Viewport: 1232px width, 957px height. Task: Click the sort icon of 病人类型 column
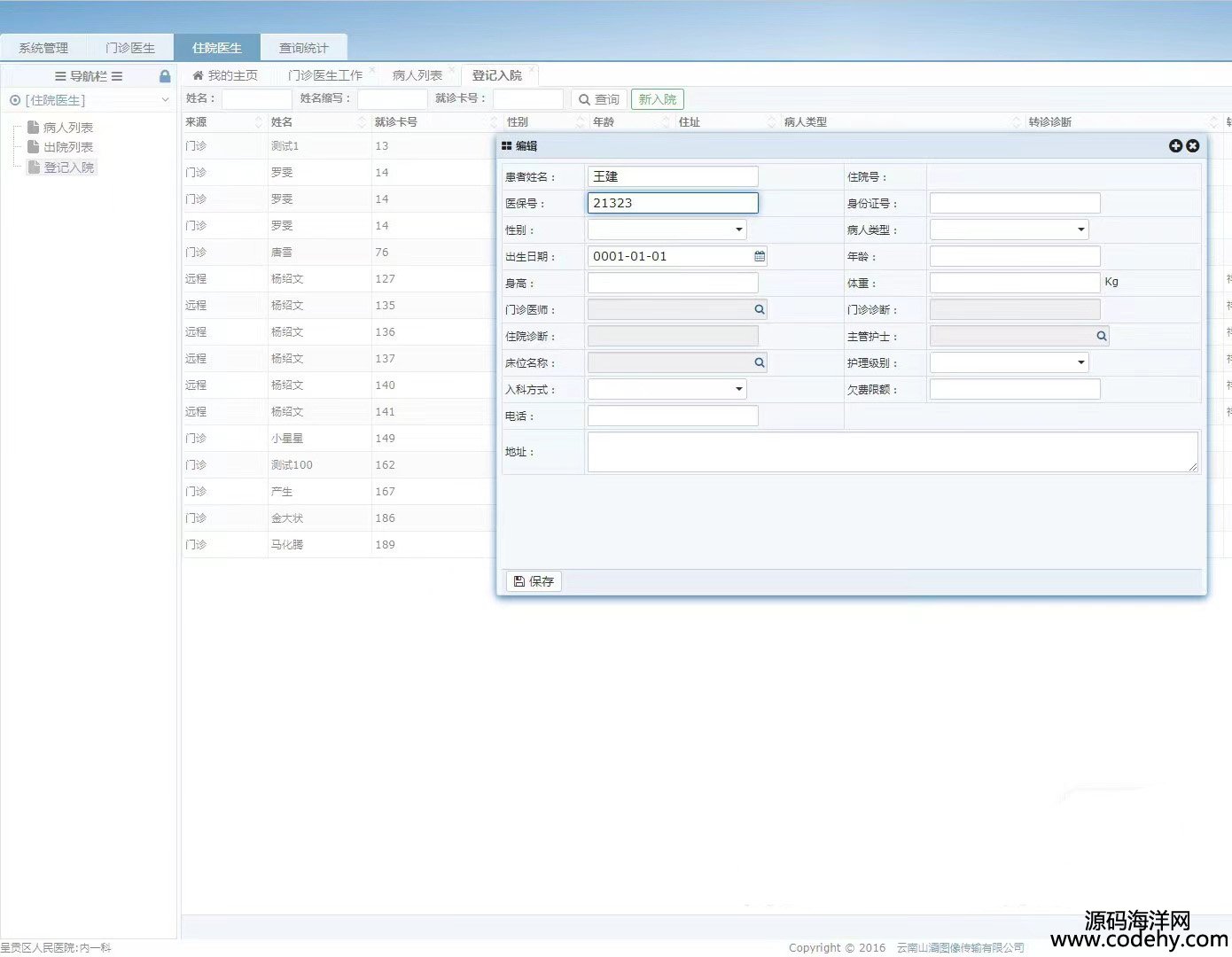pos(1017,122)
